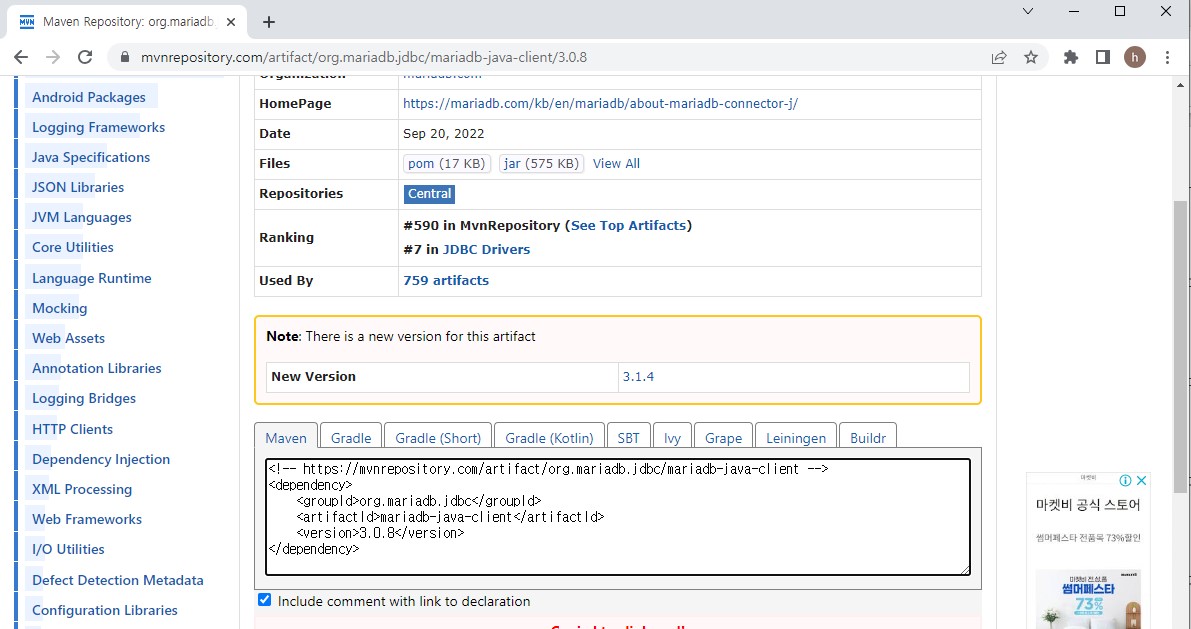The width and height of the screenshot is (1191, 629).
Task: Uncheck Include comment with link checkbox
Action: pos(264,599)
